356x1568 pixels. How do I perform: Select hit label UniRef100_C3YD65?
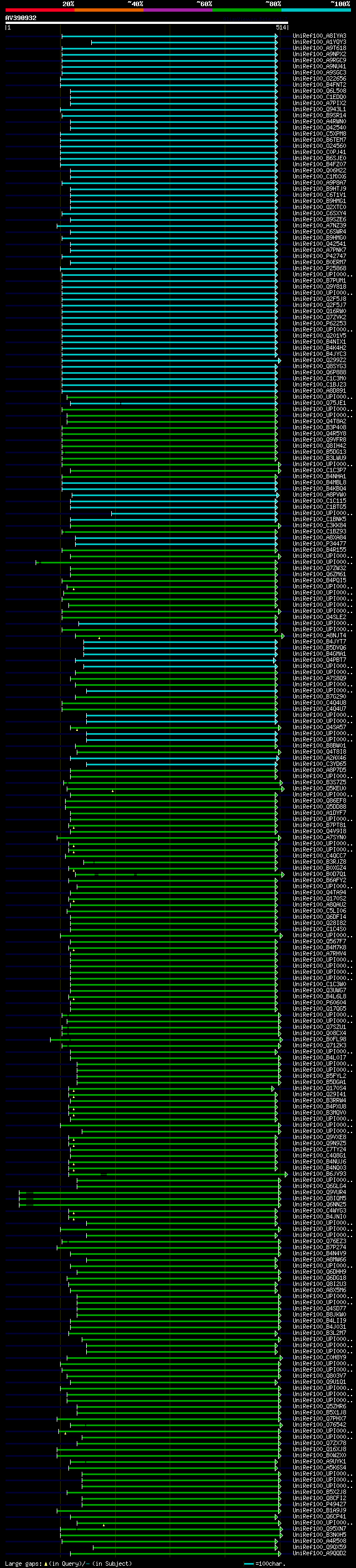pyautogui.click(x=319, y=764)
